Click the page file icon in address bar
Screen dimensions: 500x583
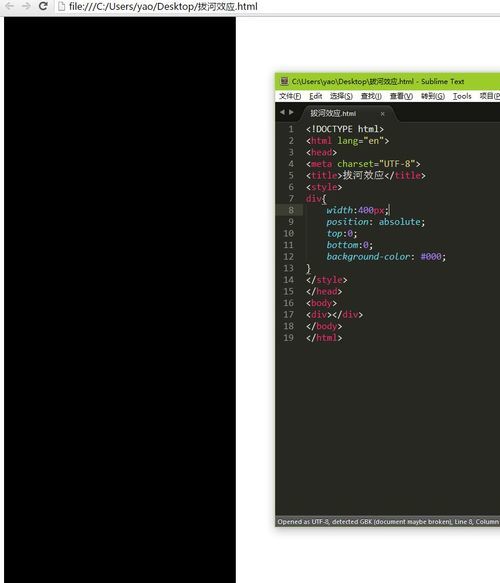pos(62,6)
